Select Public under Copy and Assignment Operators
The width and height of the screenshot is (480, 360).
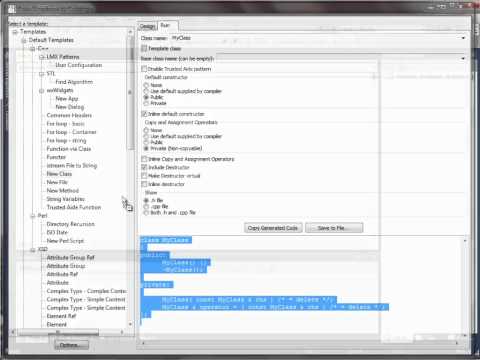tap(146, 142)
